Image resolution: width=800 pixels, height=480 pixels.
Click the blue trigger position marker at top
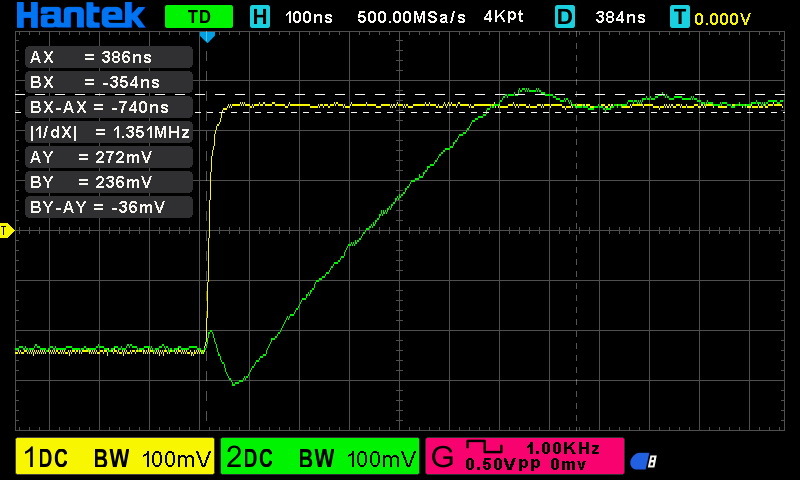tap(207, 37)
